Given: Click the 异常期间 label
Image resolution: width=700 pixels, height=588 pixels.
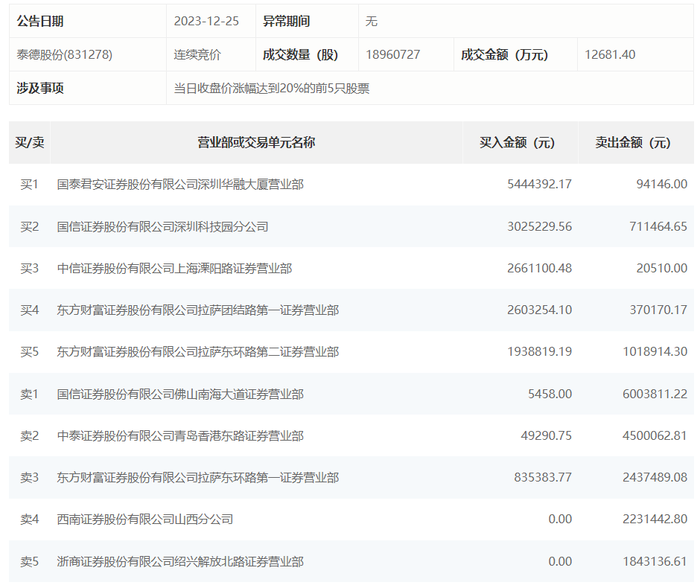Looking at the screenshot, I should click(286, 21).
